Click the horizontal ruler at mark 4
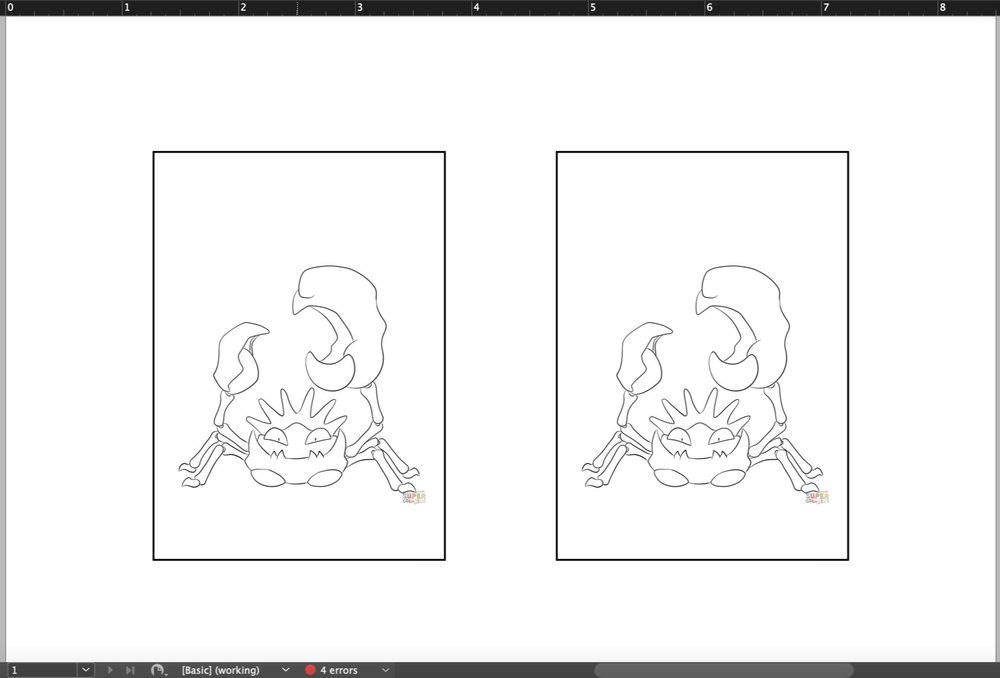This screenshot has width=1000, height=678. coord(476,8)
